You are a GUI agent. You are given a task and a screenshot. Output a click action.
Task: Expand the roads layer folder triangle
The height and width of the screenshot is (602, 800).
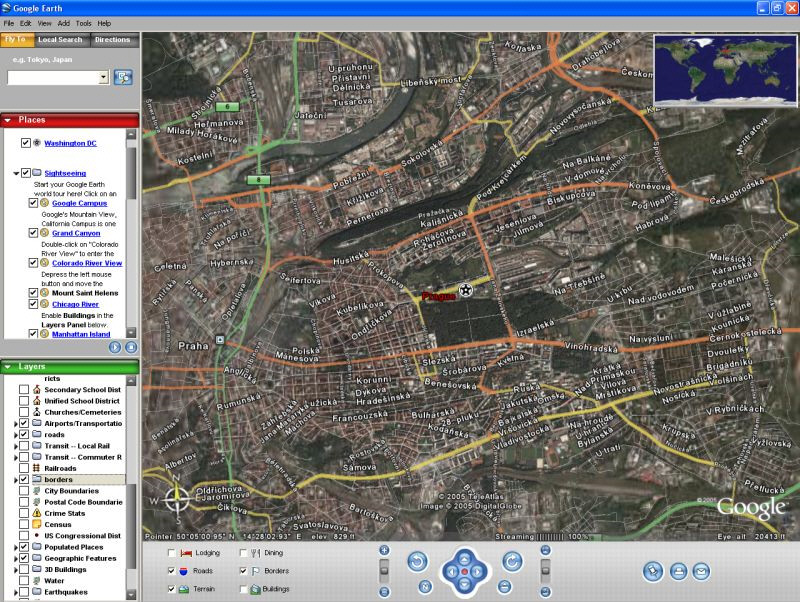[x=16, y=435]
